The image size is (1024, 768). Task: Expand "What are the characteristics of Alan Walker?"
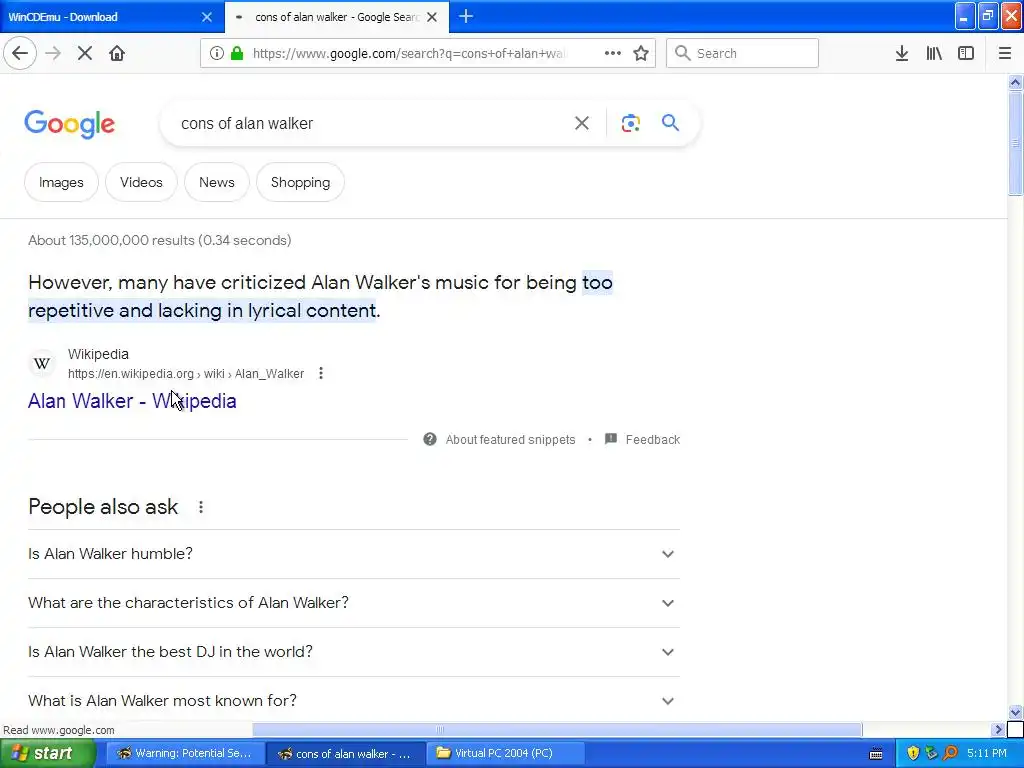[354, 603]
